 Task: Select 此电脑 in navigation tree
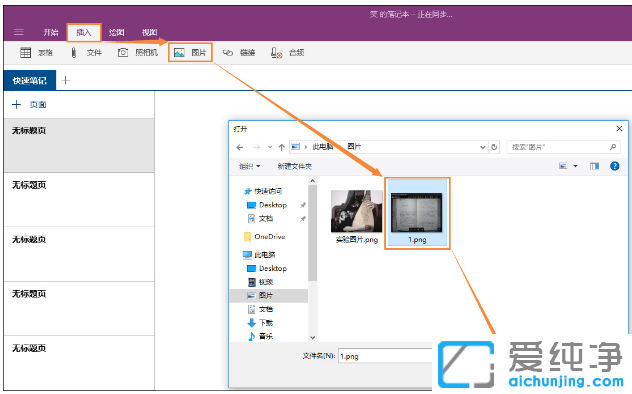point(259,255)
